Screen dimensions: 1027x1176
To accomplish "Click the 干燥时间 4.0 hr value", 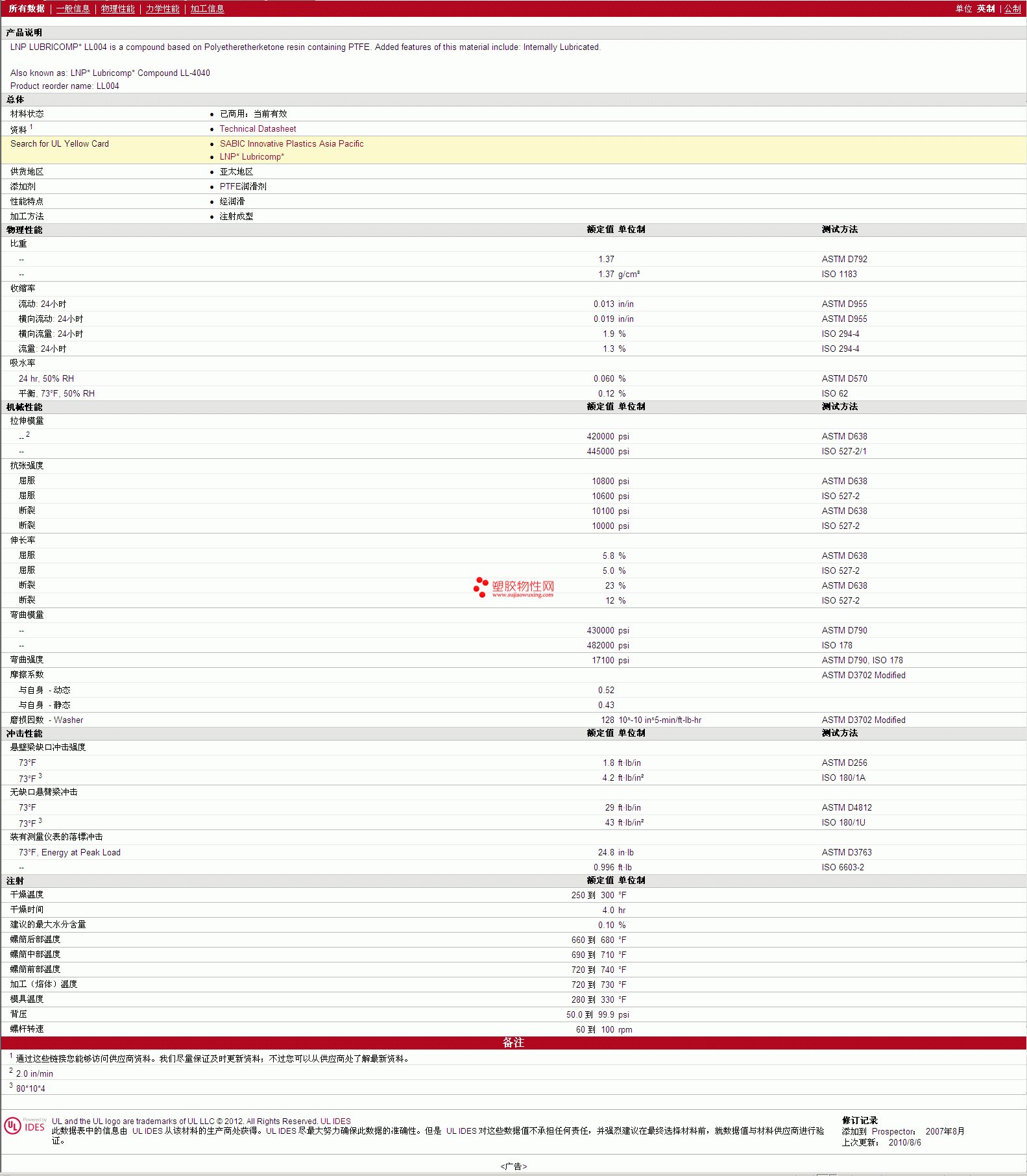I will 613,911.
